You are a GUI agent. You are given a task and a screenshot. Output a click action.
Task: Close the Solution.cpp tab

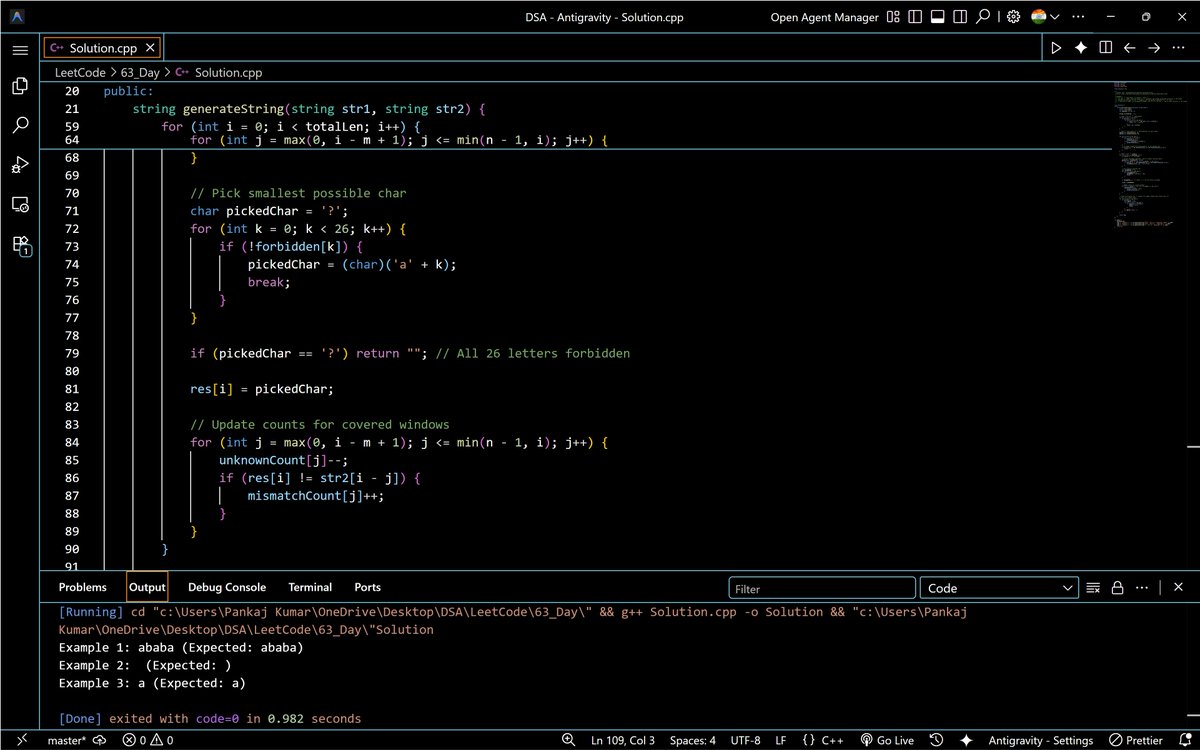[x=149, y=48]
